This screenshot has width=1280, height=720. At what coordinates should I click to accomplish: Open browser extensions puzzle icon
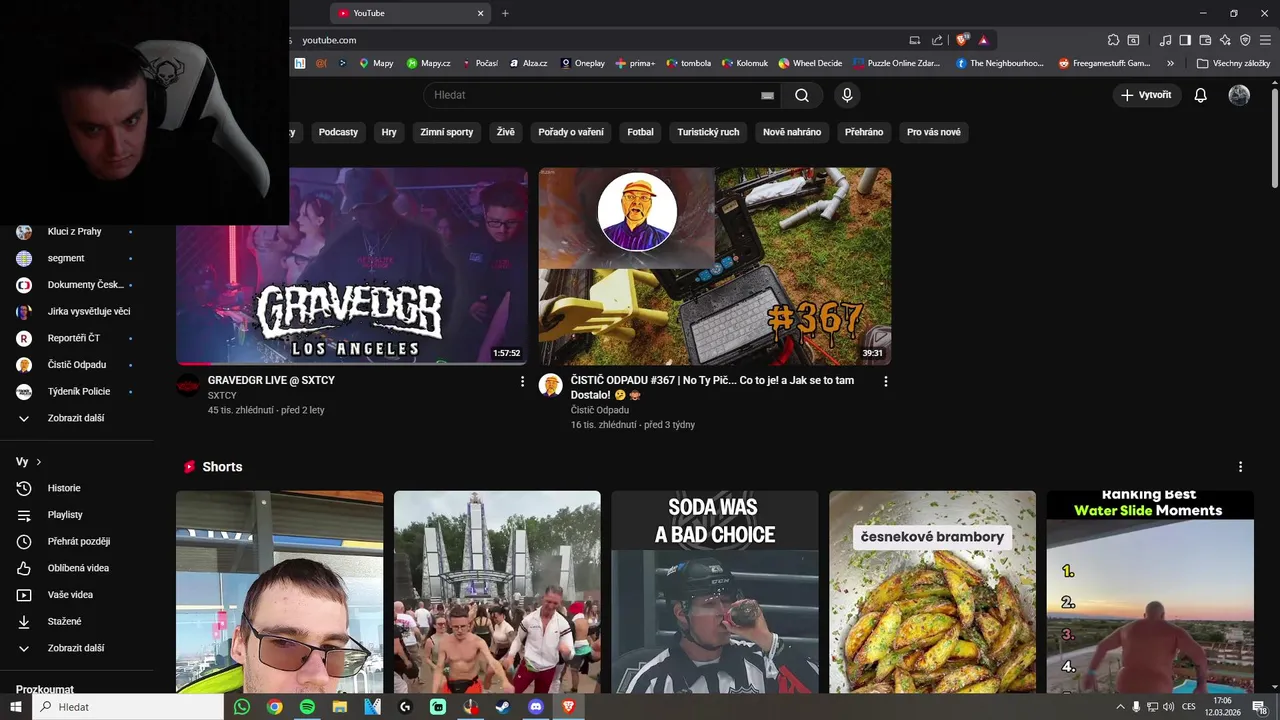tap(1113, 40)
